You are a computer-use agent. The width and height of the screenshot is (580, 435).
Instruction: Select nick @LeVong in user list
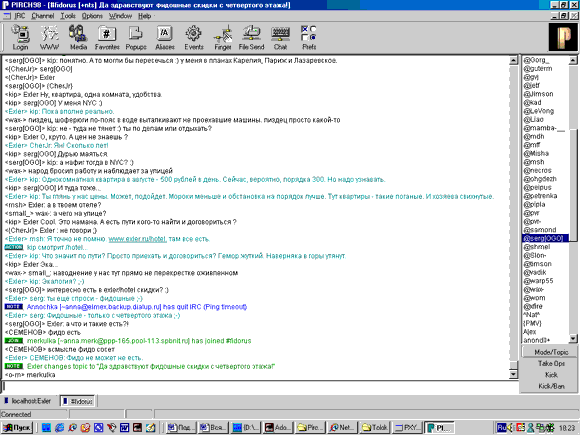[539, 111]
